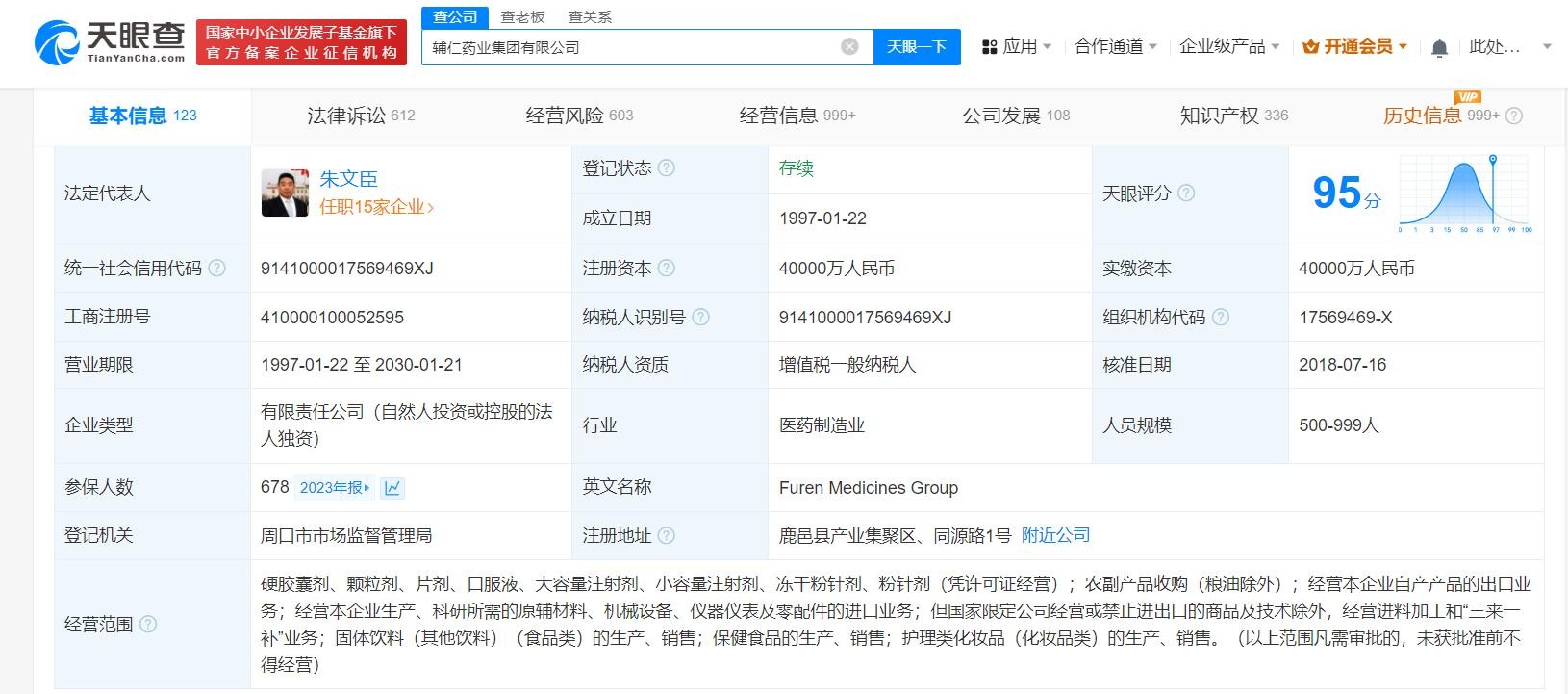This screenshot has height=694, width=1568.
Task: Click the company name search field
Action: 630,46
